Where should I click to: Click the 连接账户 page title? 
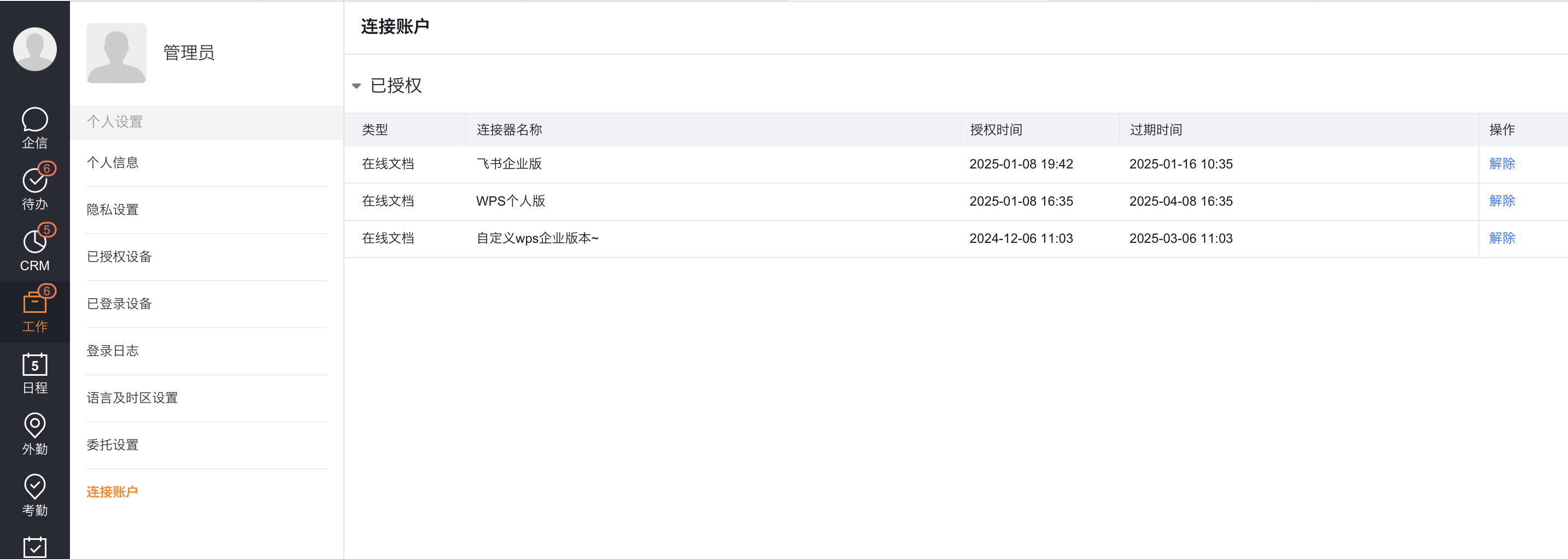coord(395,27)
